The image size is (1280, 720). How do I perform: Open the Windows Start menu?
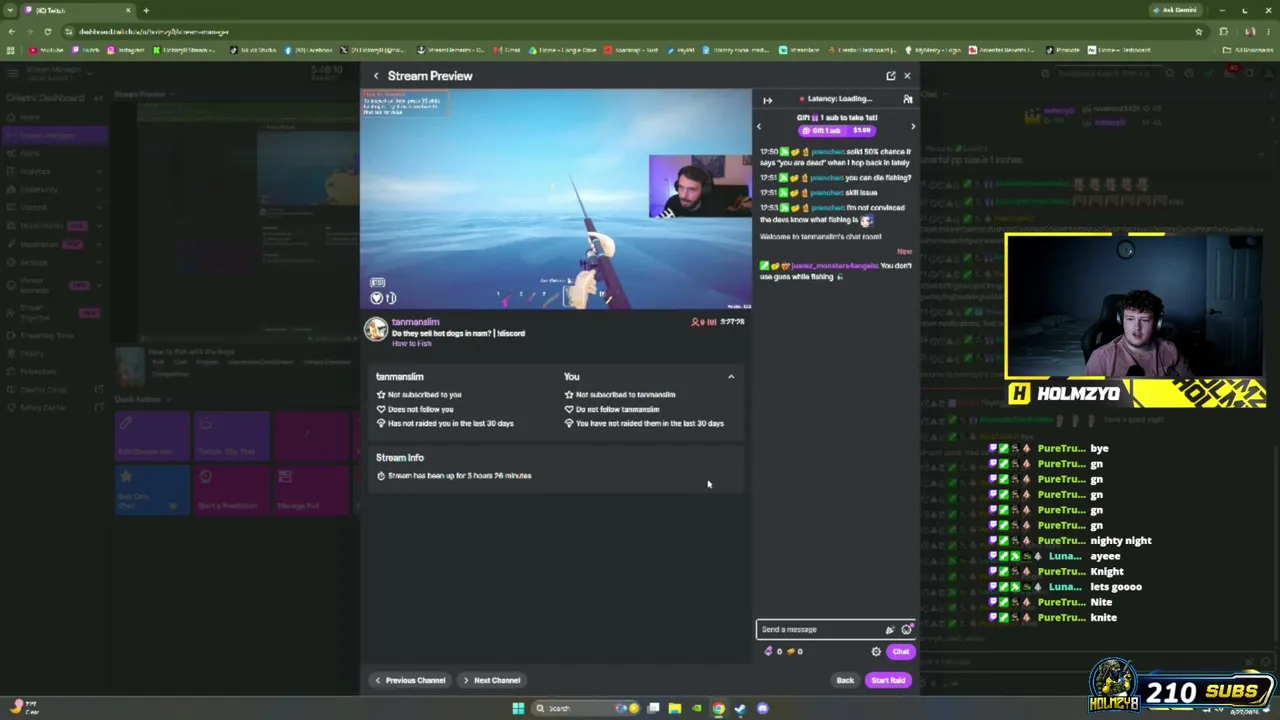coord(518,708)
